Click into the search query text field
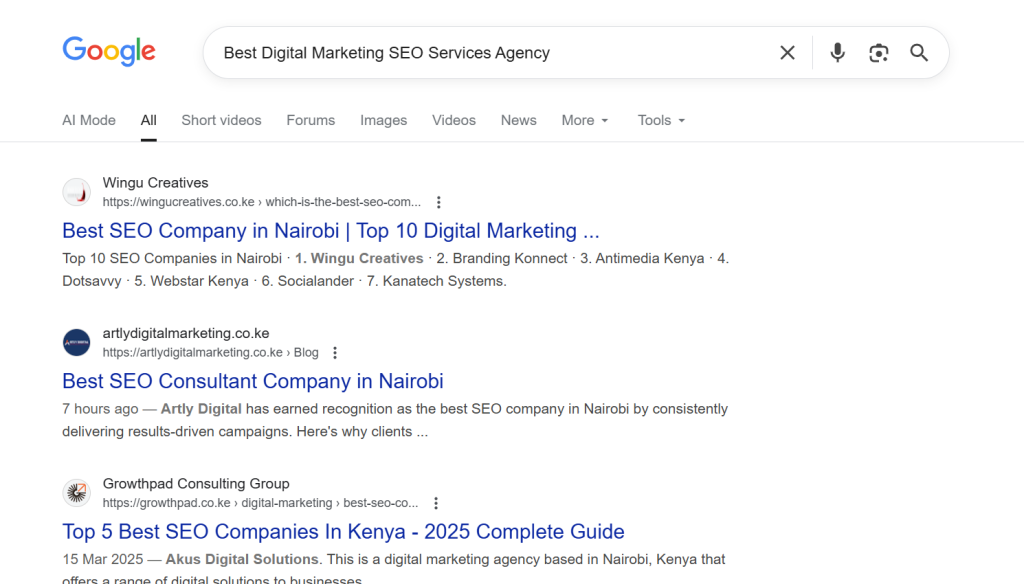The width and height of the screenshot is (1024, 584). click(480, 53)
